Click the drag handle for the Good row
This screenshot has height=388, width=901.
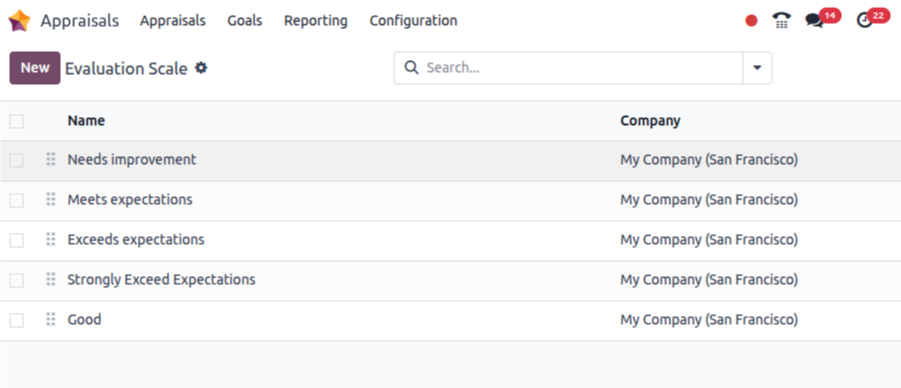(x=51, y=319)
